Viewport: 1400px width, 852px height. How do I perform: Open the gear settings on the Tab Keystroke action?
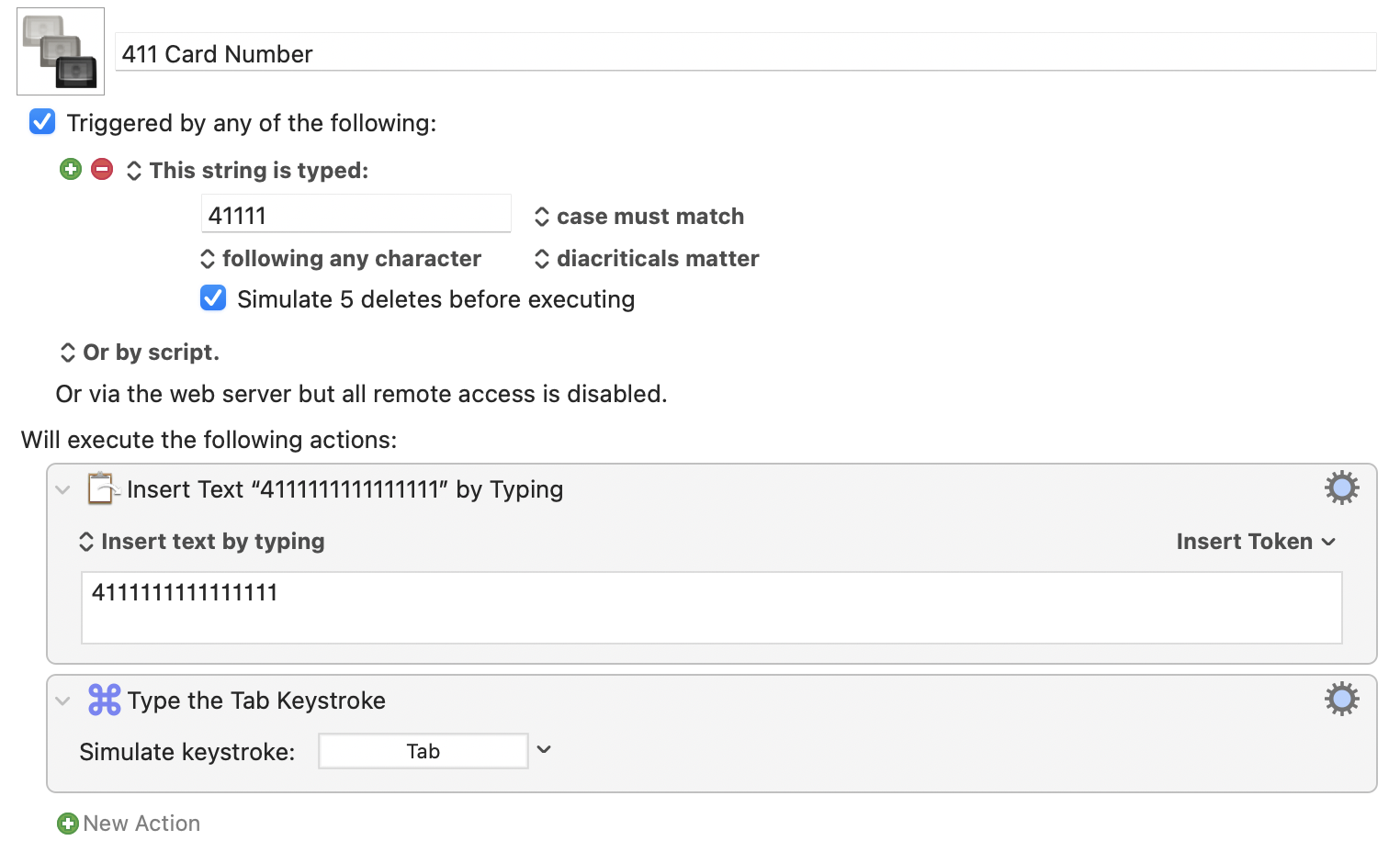(x=1341, y=699)
